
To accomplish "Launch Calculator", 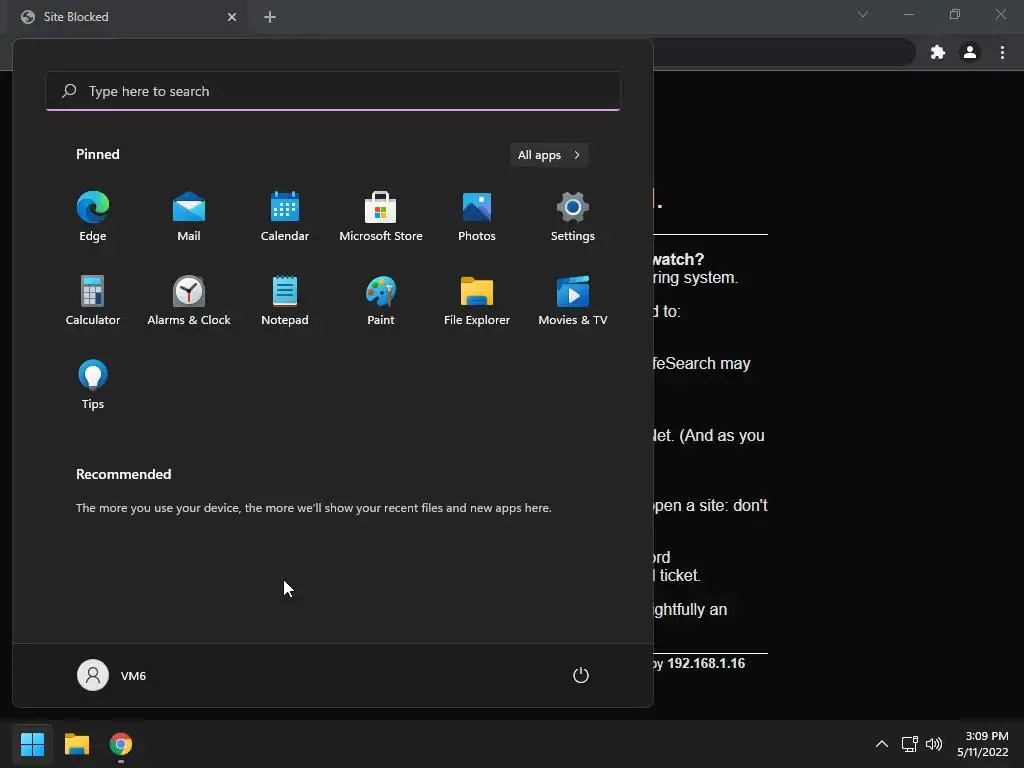I will pyautogui.click(x=93, y=300).
